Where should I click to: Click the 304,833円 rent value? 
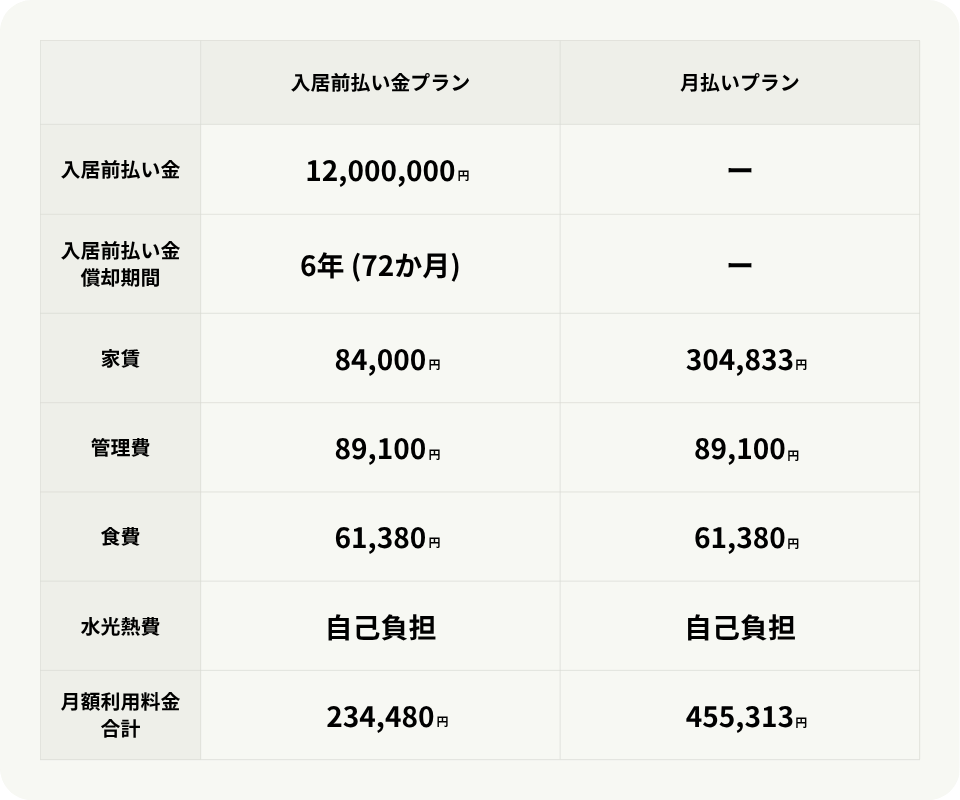pos(746,360)
